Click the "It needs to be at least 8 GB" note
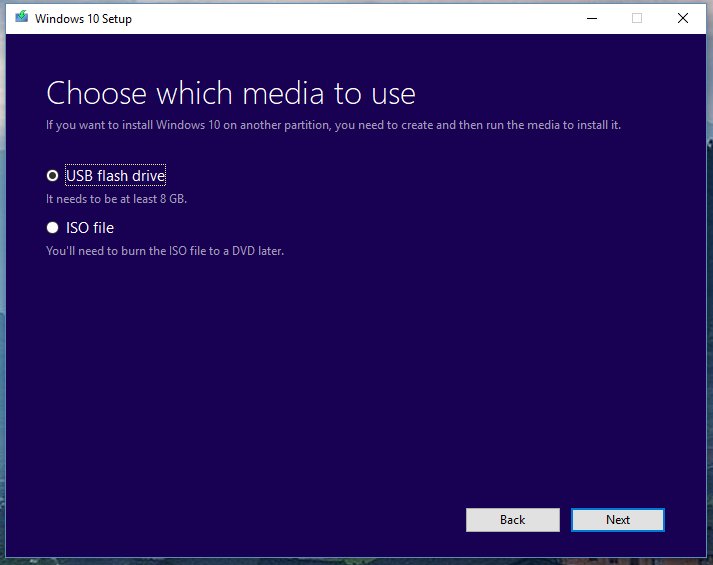This screenshot has height=565, width=713. 116,199
